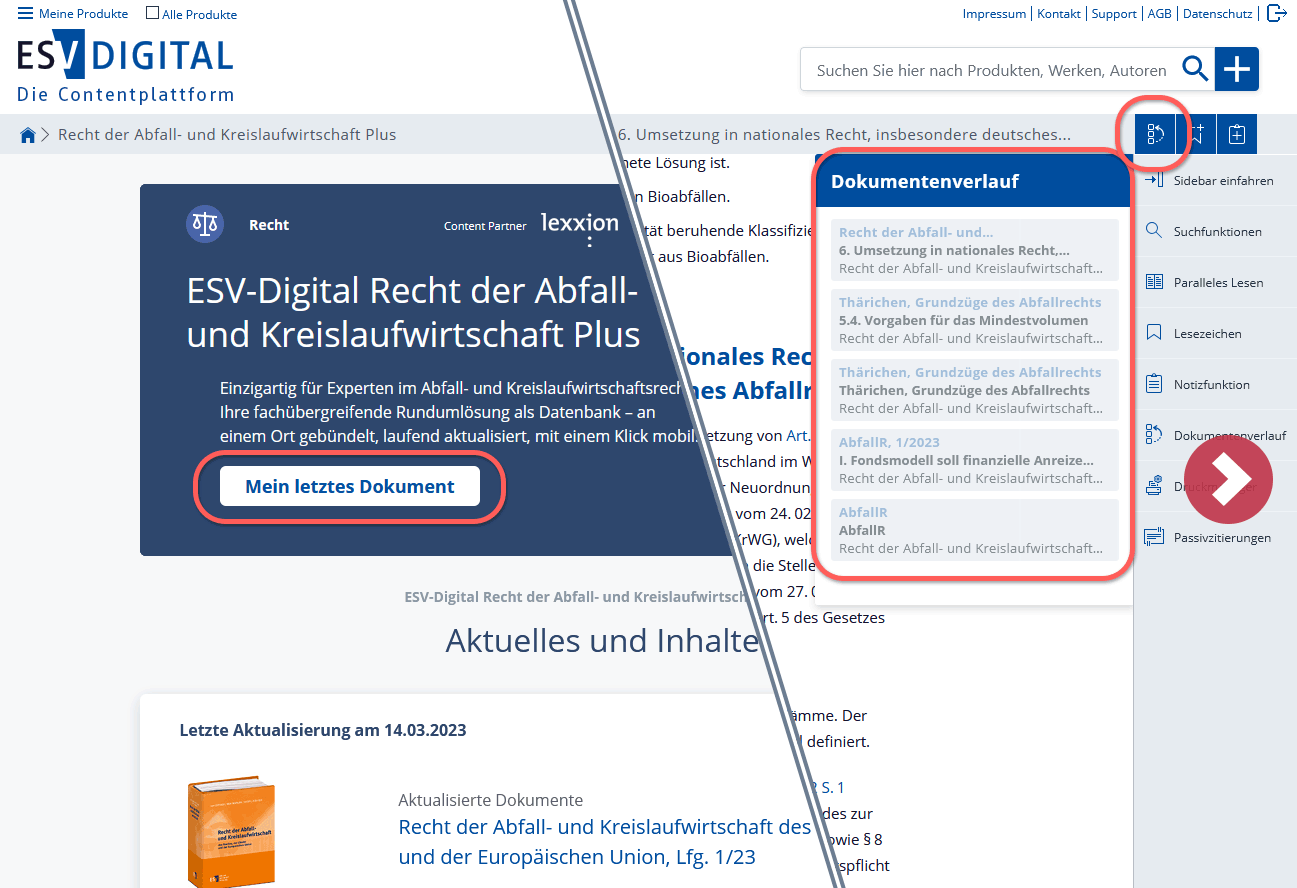Open the Meine Produkte hamburger menu

click(x=27, y=13)
